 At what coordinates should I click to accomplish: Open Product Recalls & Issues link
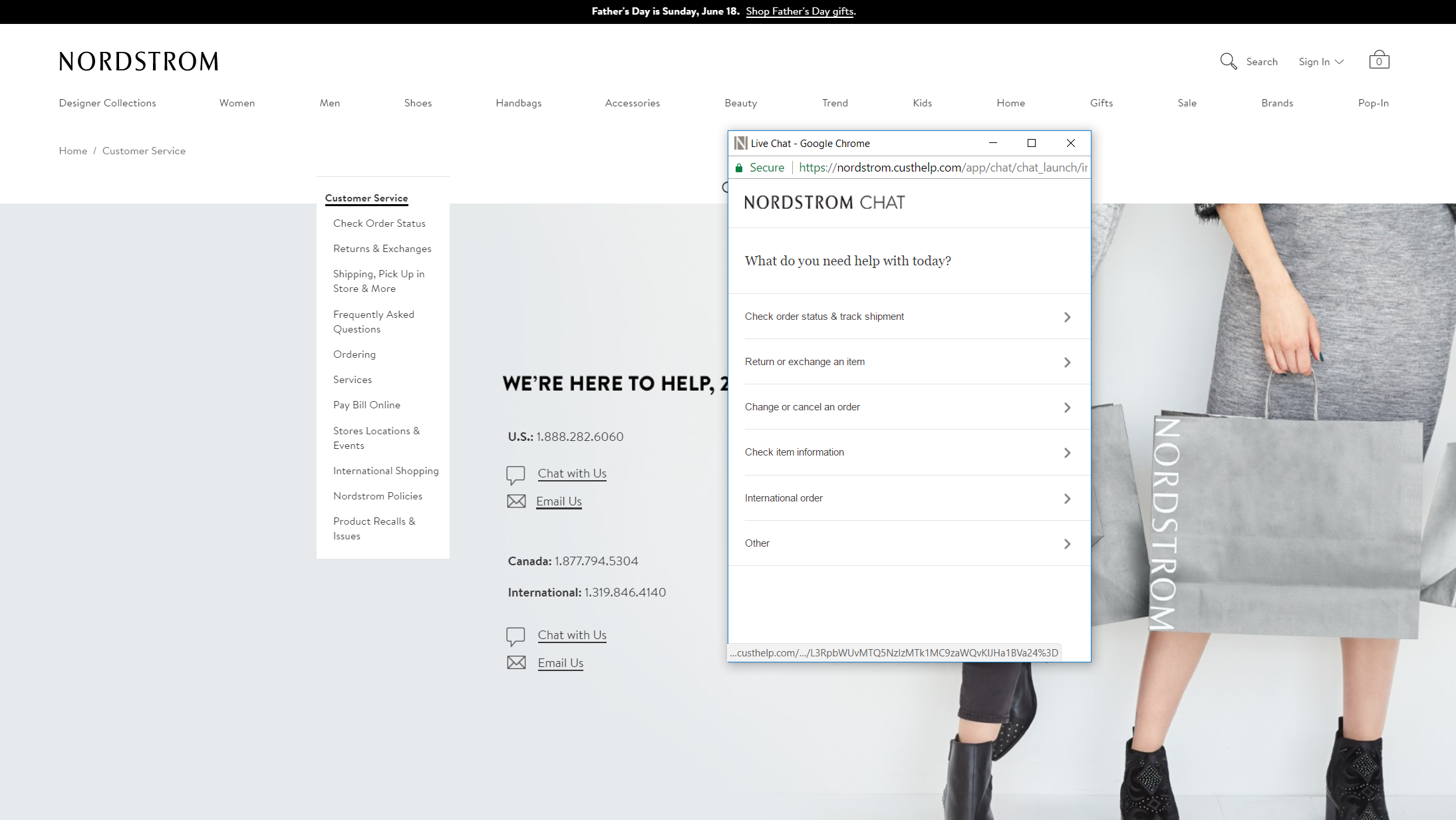point(374,529)
